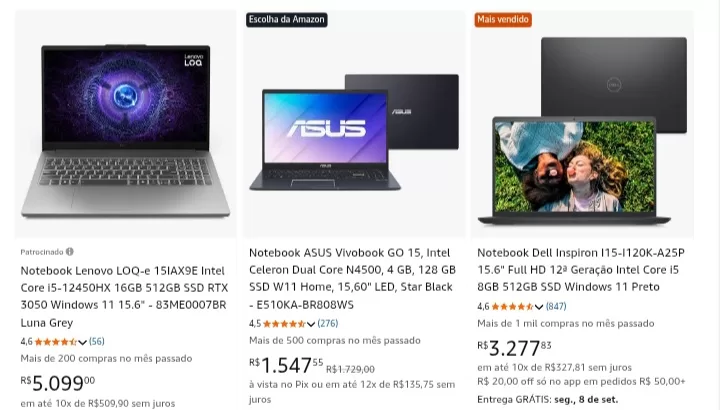
Task: Click the Dell Inspiron star rating icons
Action: coord(513,306)
